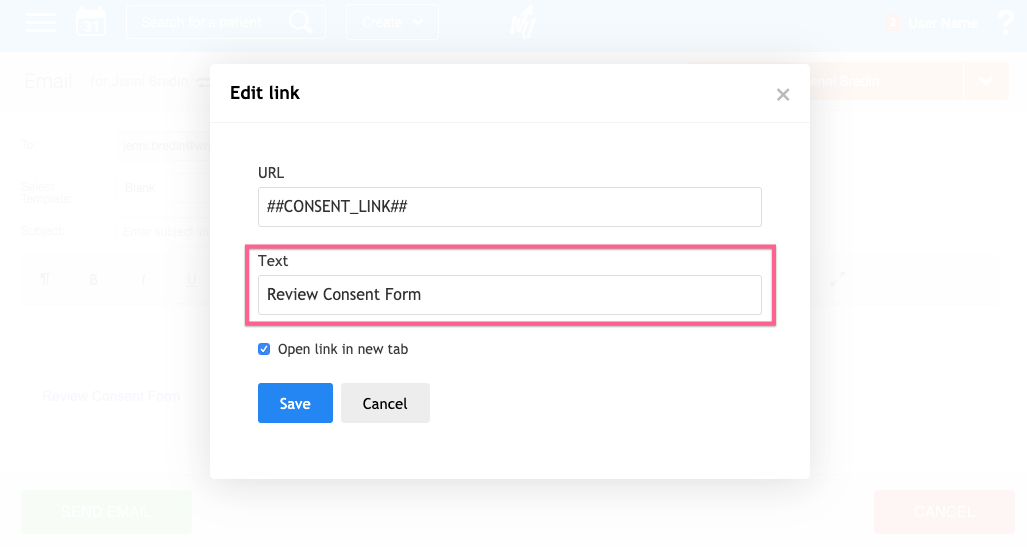Click the paragraph format toolbar icon
The width and height of the screenshot is (1027, 547).
pyautogui.click(x=45, y=280)
